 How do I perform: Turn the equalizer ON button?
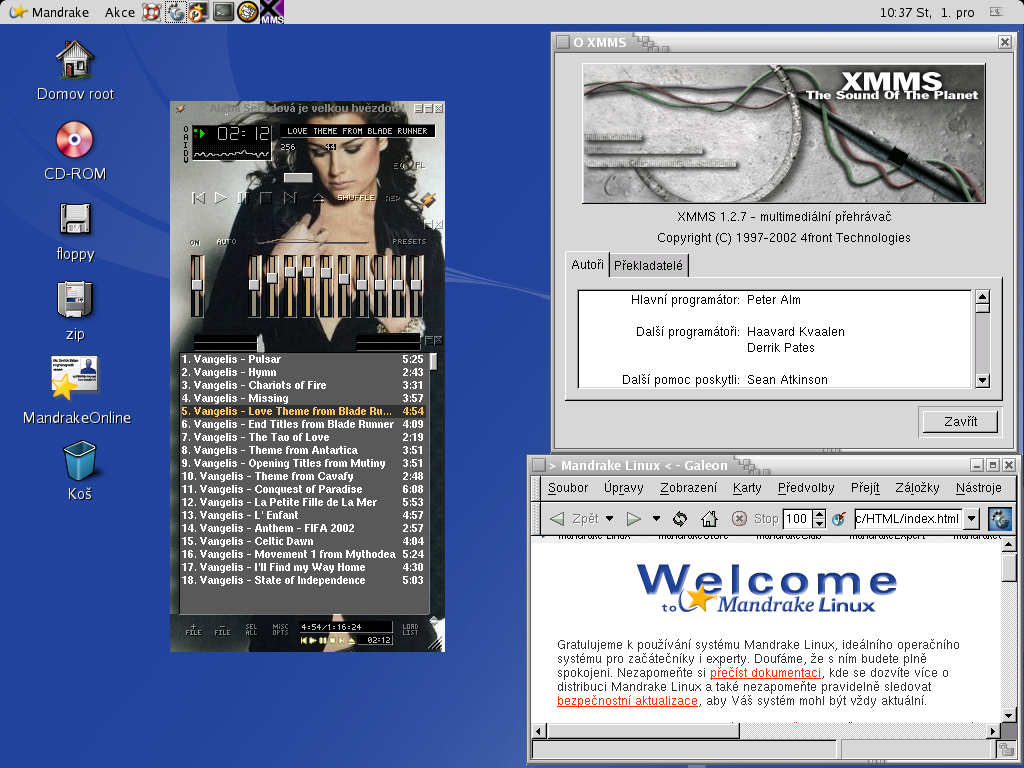point(195,242)
